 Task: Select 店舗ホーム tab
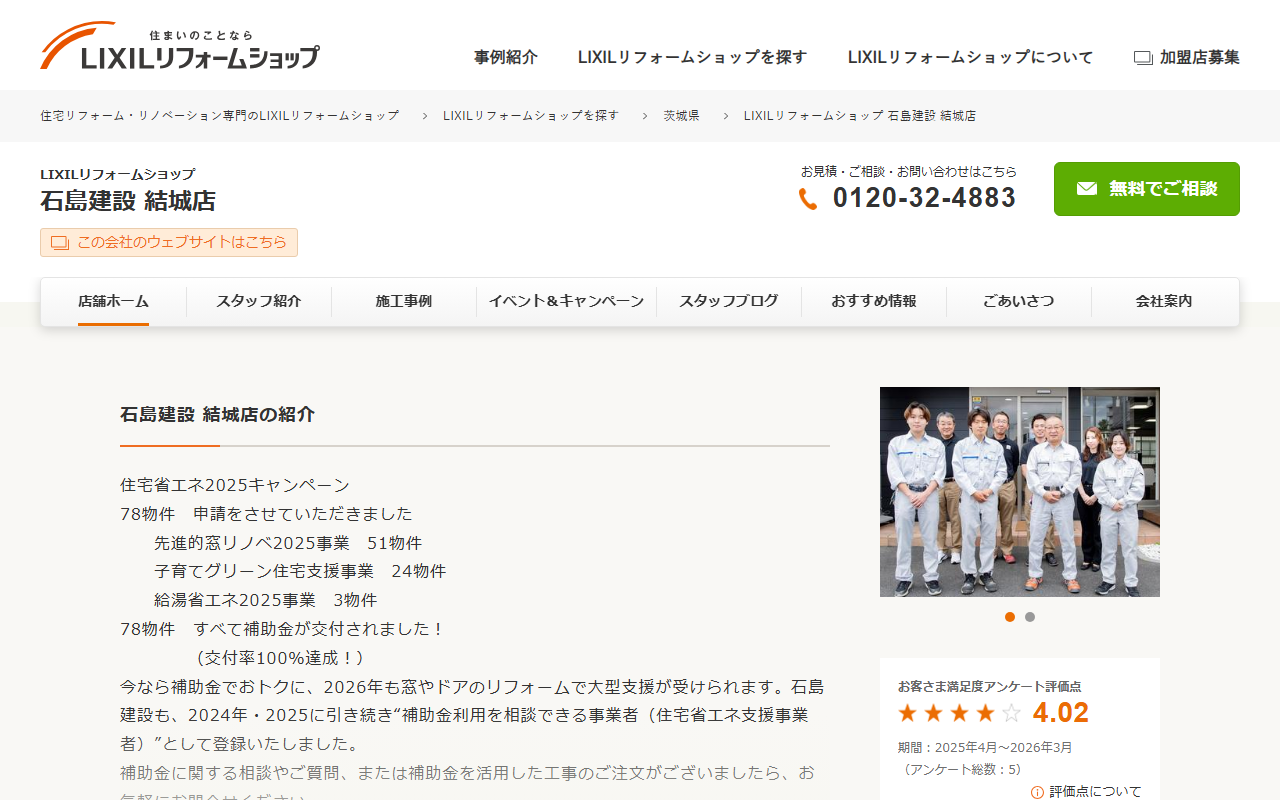pos(114,301)
